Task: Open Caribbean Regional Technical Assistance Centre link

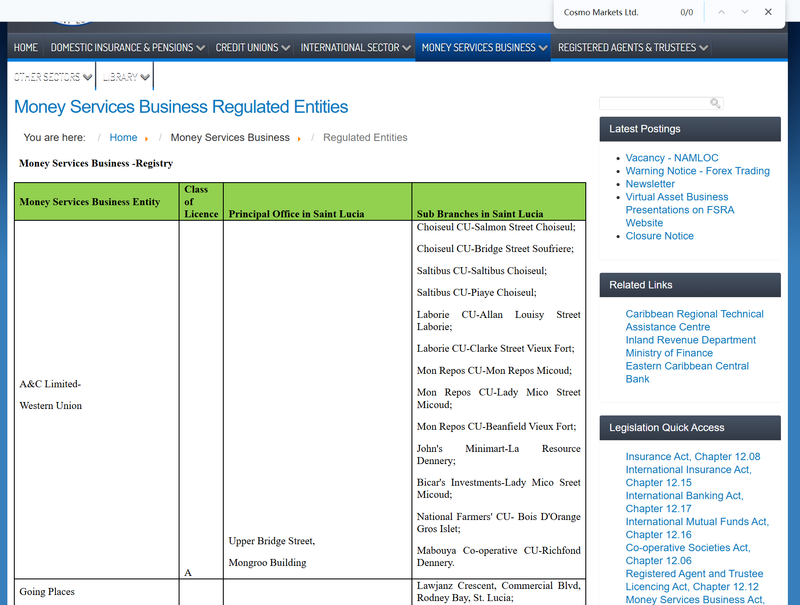Action: (694, 320)
